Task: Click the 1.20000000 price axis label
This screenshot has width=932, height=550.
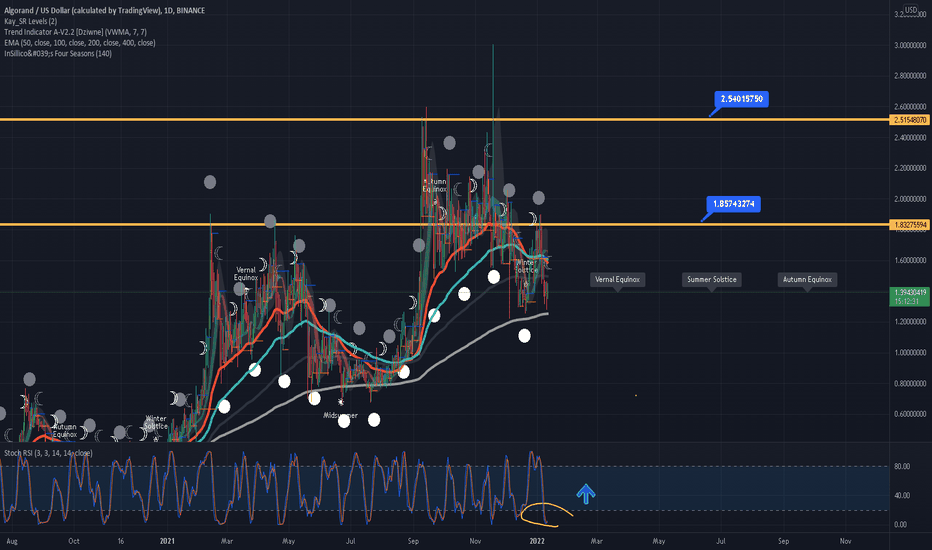Action: [910, 322]
